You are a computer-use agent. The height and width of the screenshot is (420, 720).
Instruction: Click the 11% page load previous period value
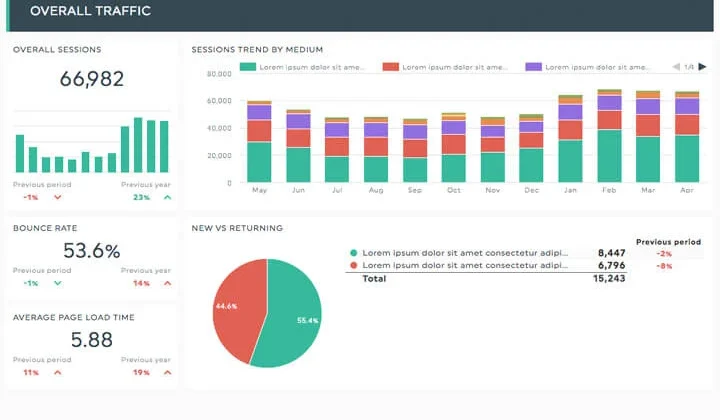pyautogui.click(x=31, y=372)
